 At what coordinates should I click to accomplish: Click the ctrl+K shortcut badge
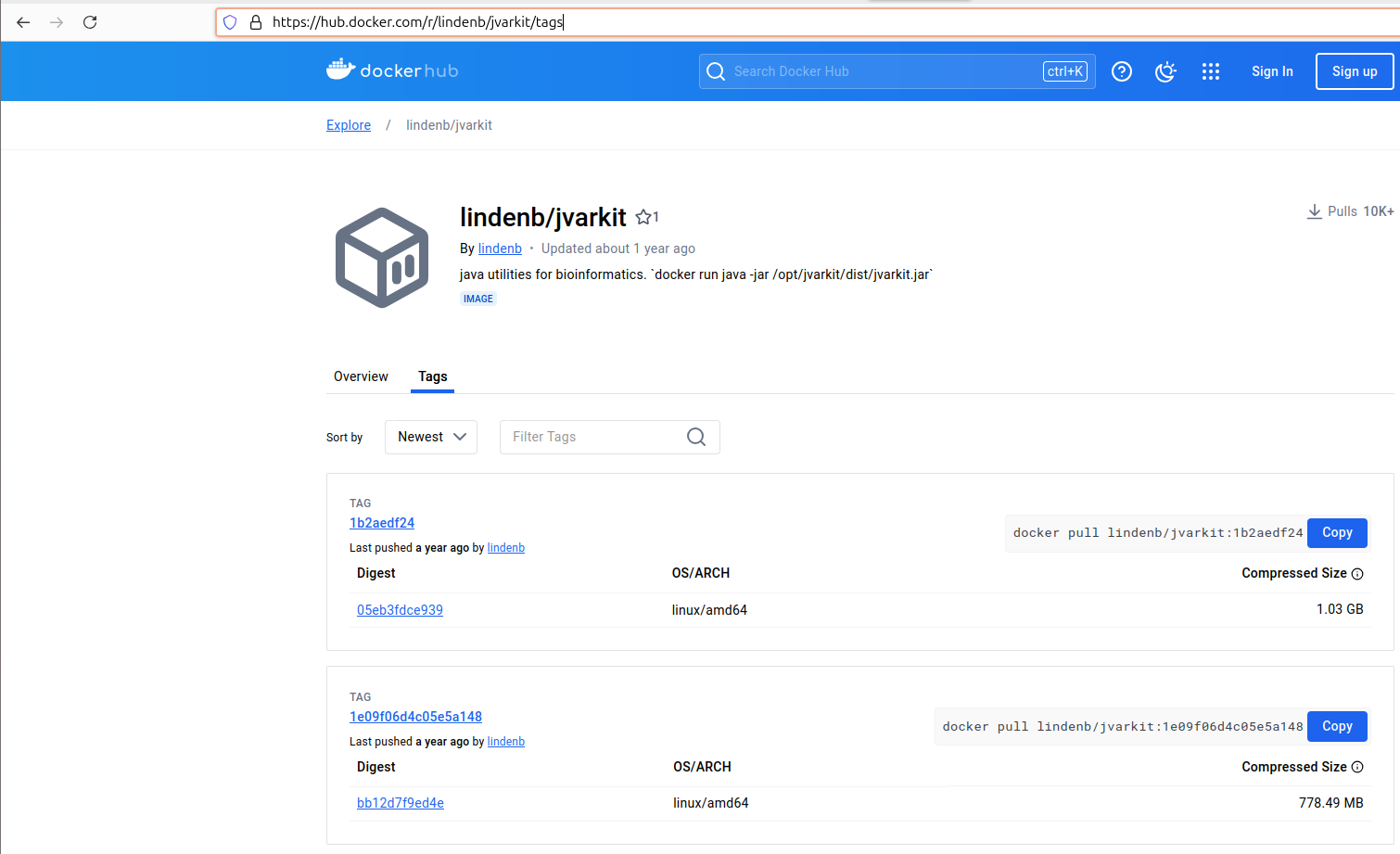(x=1065, y=71)
